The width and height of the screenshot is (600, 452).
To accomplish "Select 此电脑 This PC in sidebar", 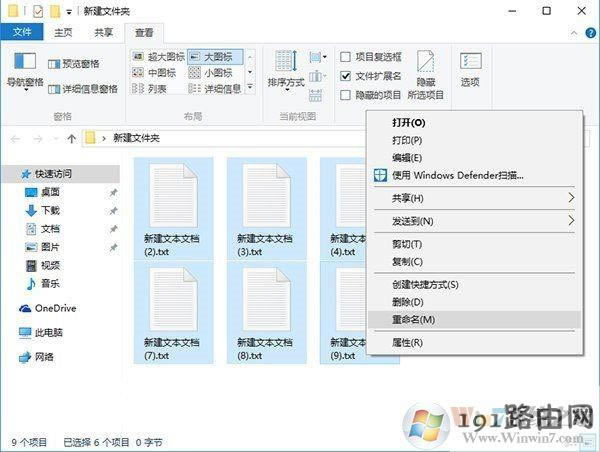I will [48, 332].
